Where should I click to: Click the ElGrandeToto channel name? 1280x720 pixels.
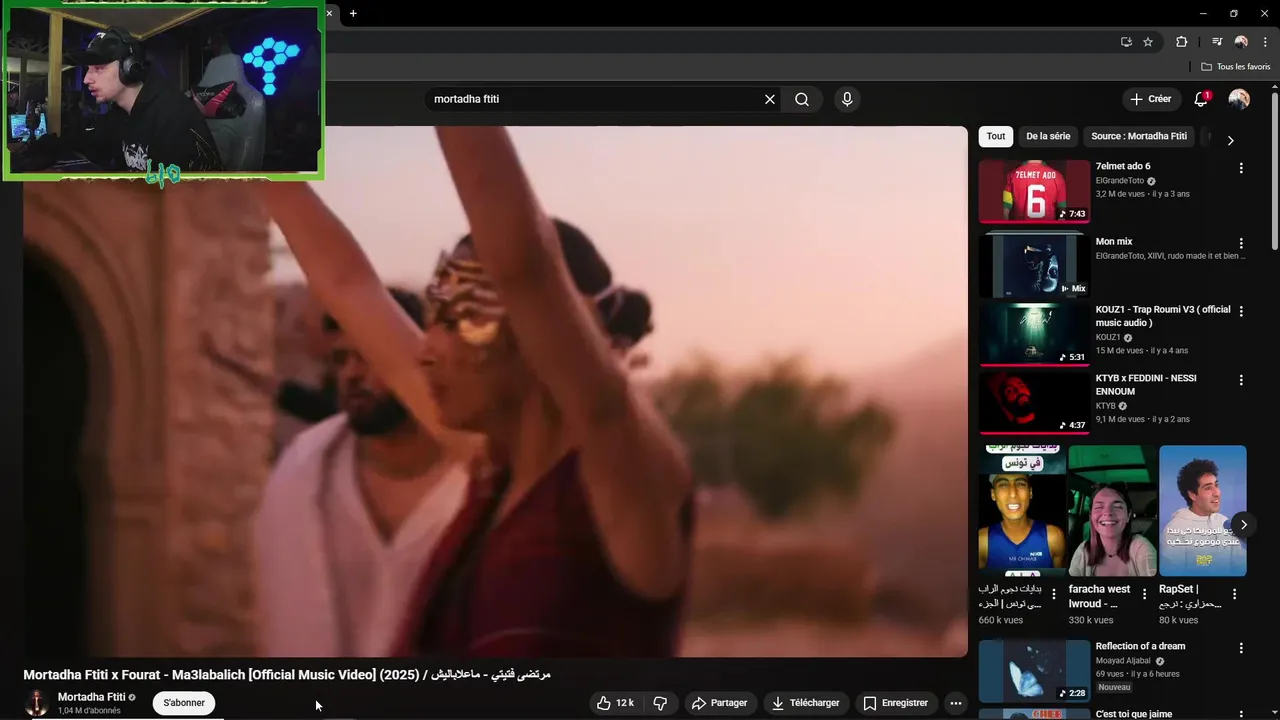1119,181
